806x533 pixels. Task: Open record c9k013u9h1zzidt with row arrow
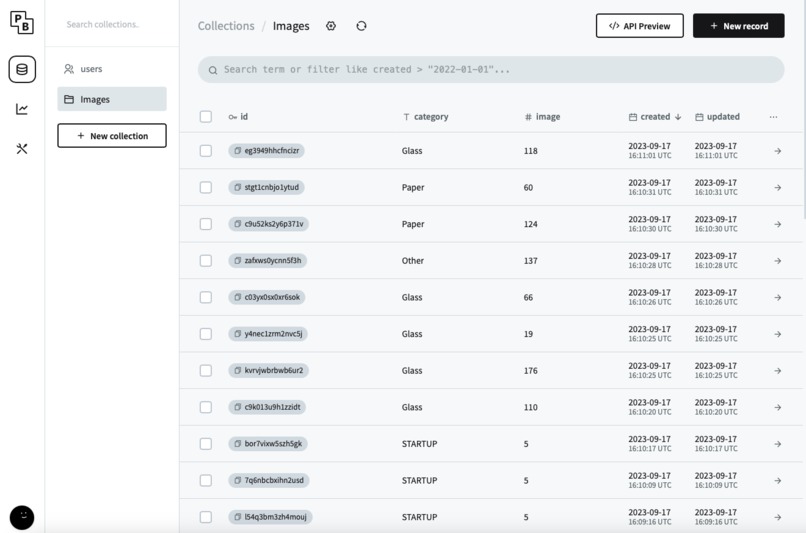click(x=778, y=407)
